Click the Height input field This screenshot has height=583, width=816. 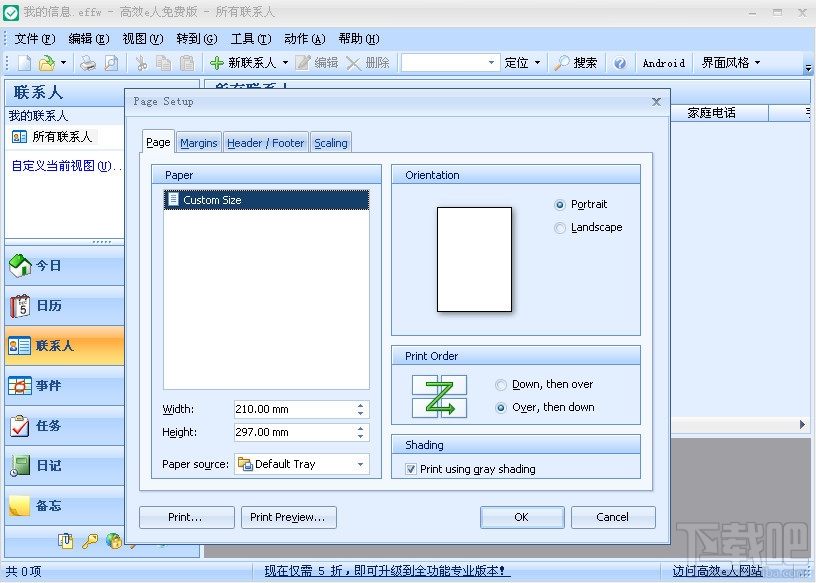click(x=294, y=432)
